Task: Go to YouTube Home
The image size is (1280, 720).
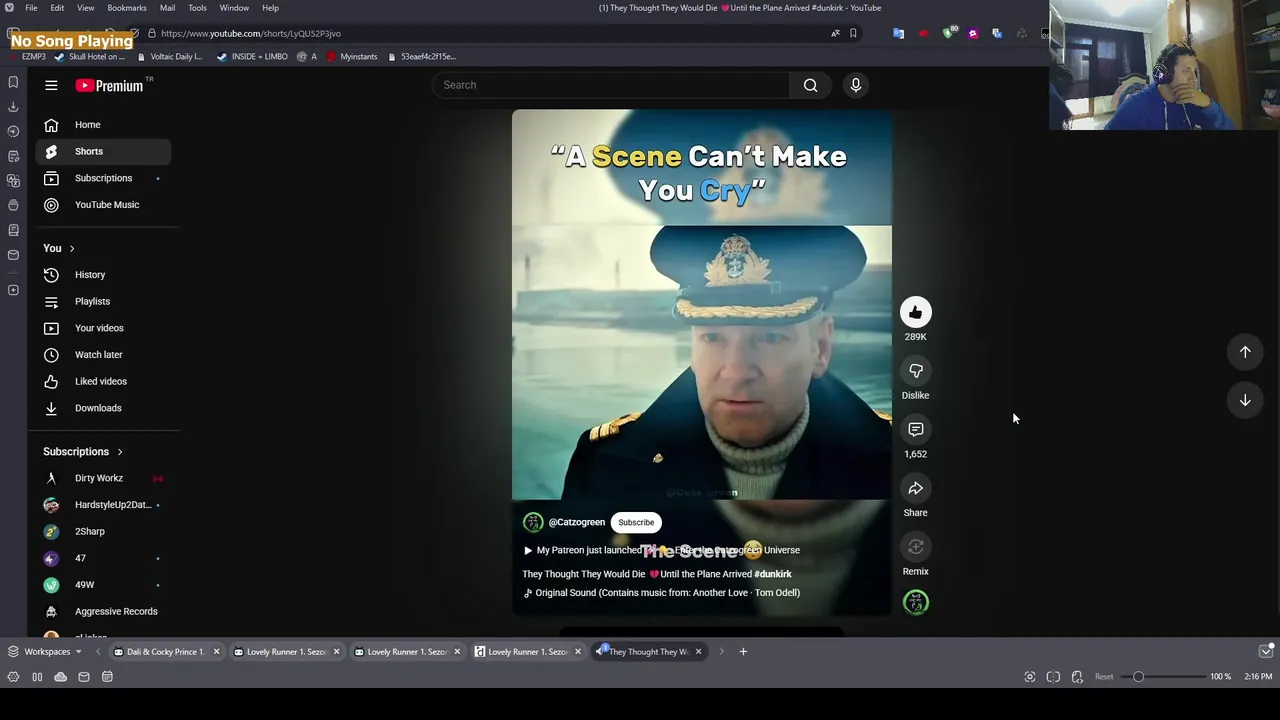Action: click(x=103, y=125)
